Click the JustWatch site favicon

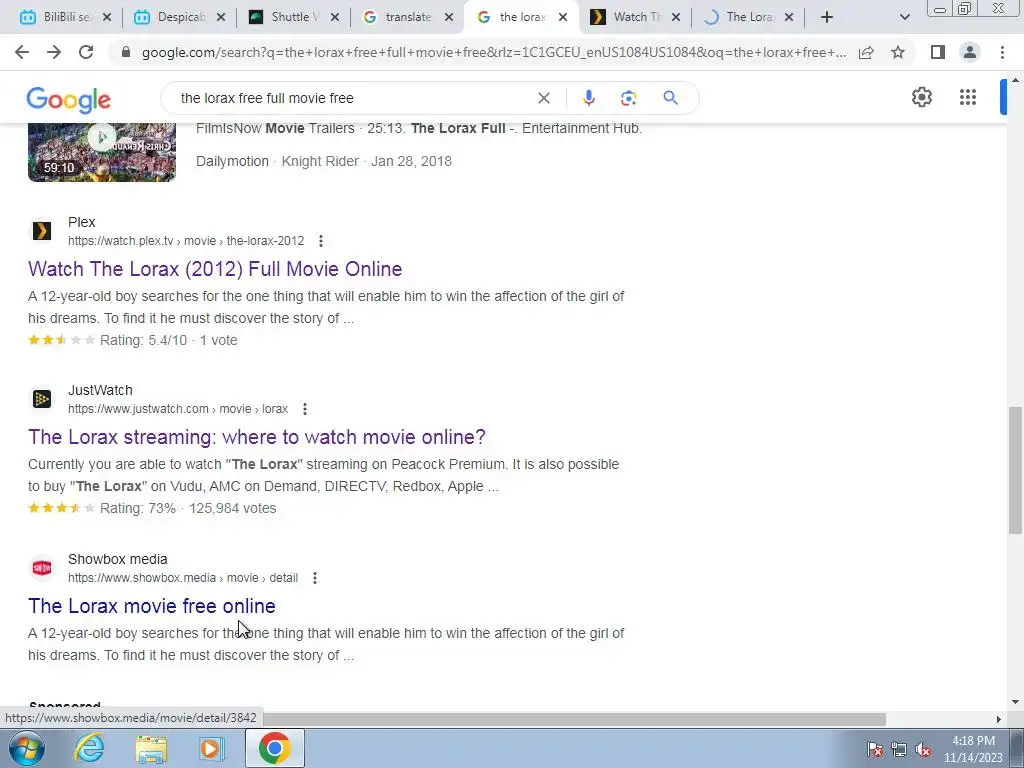(42, 398)
